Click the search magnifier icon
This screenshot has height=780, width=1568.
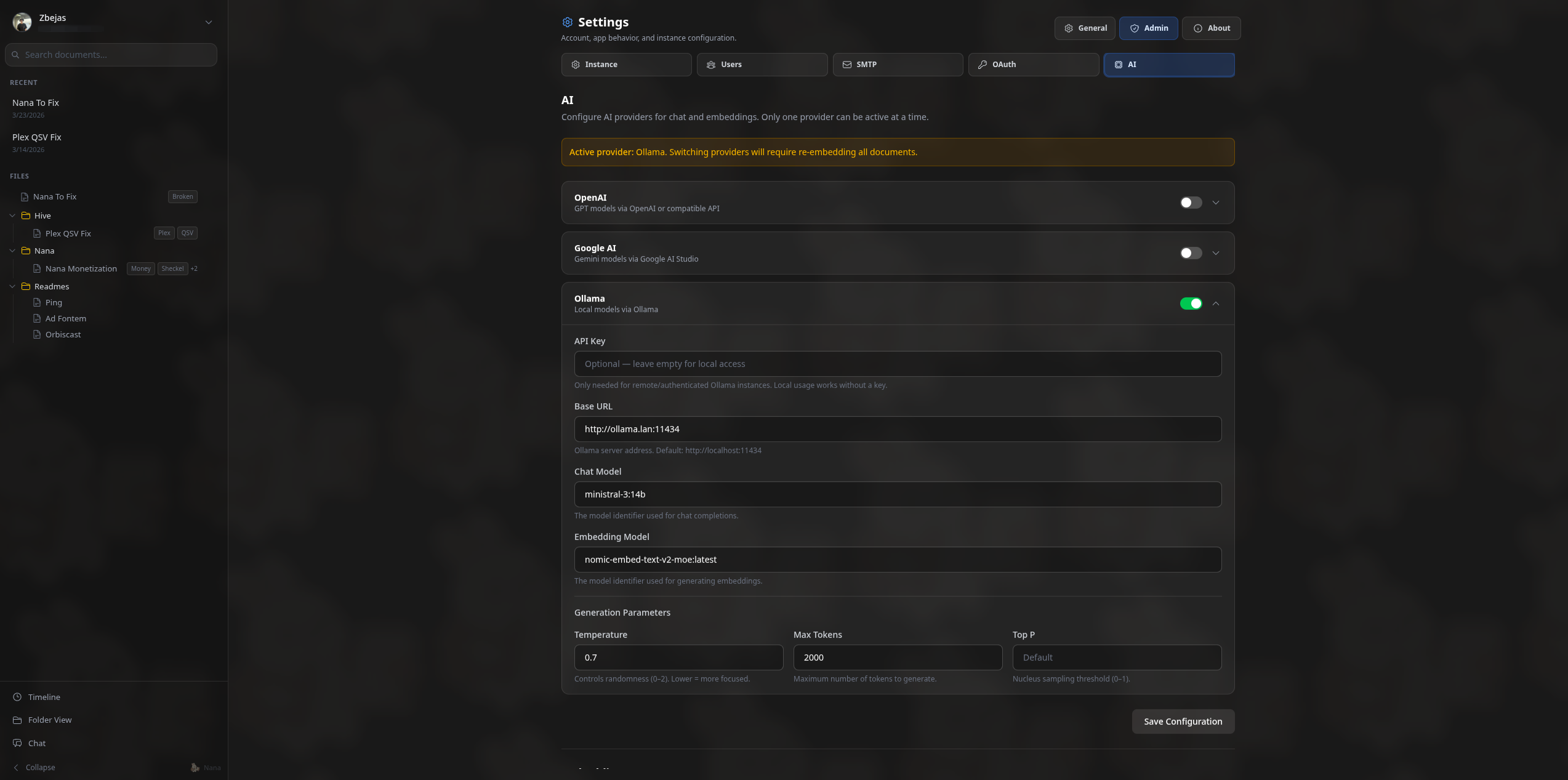pyautogui.click(x=15, y=55)
